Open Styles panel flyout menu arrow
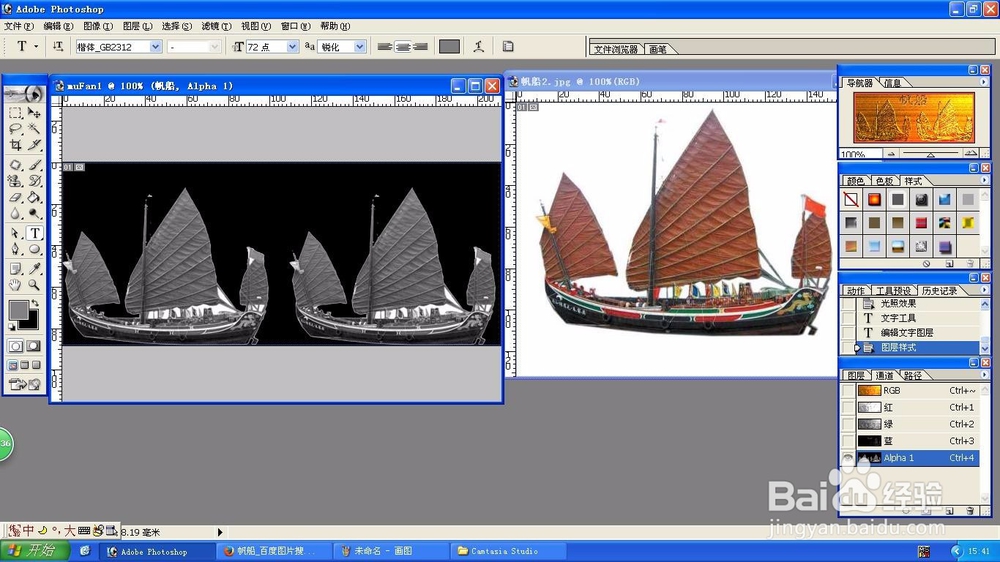 point(983,181)
